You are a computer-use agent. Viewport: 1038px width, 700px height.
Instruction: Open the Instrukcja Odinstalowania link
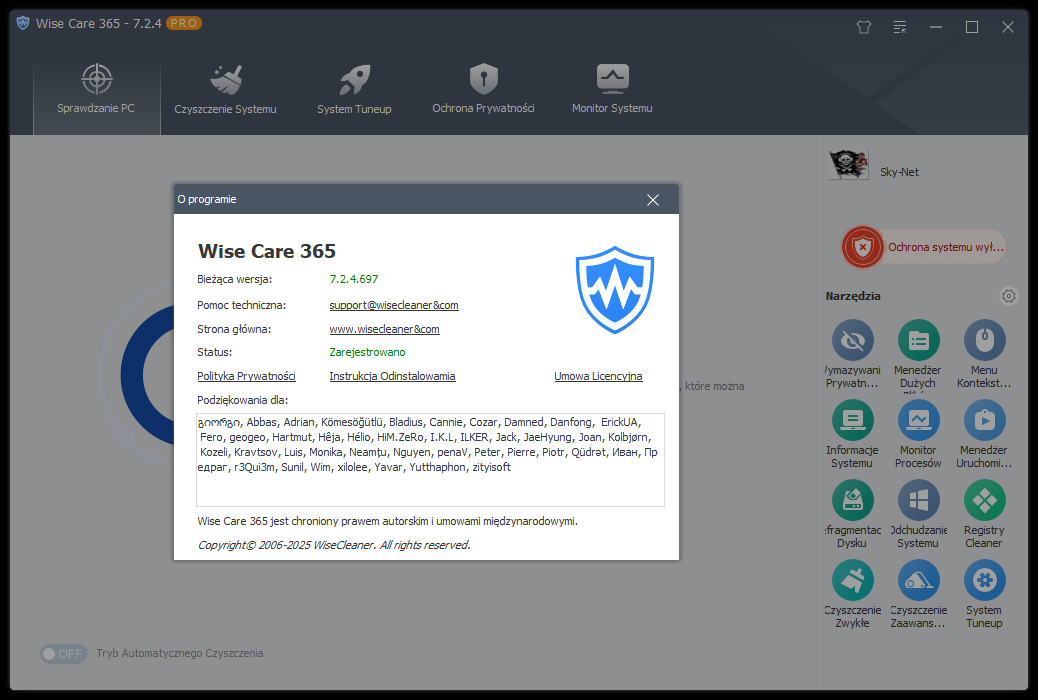[393, 376]
